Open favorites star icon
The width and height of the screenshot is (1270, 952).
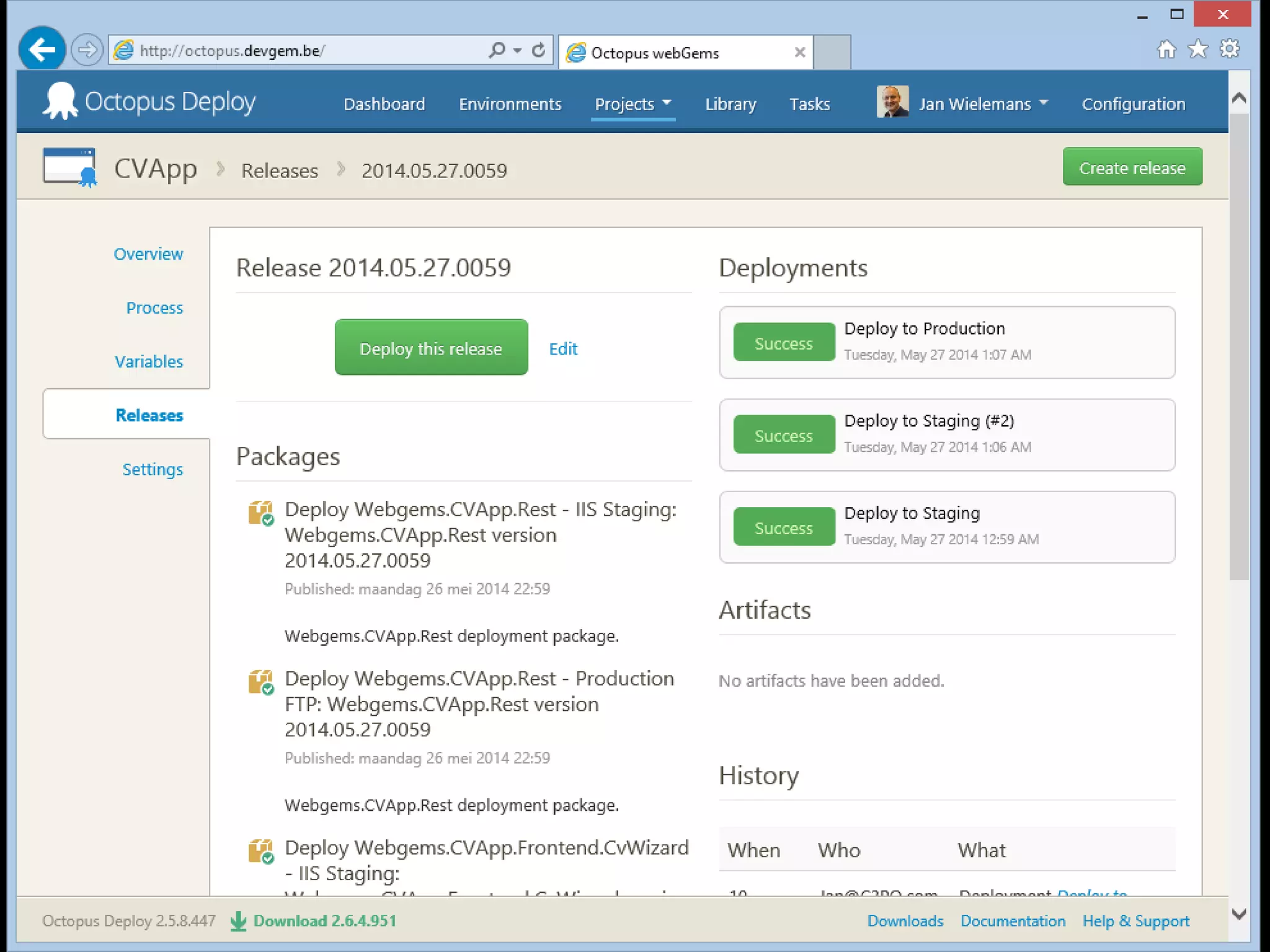tap(1198, 49)
